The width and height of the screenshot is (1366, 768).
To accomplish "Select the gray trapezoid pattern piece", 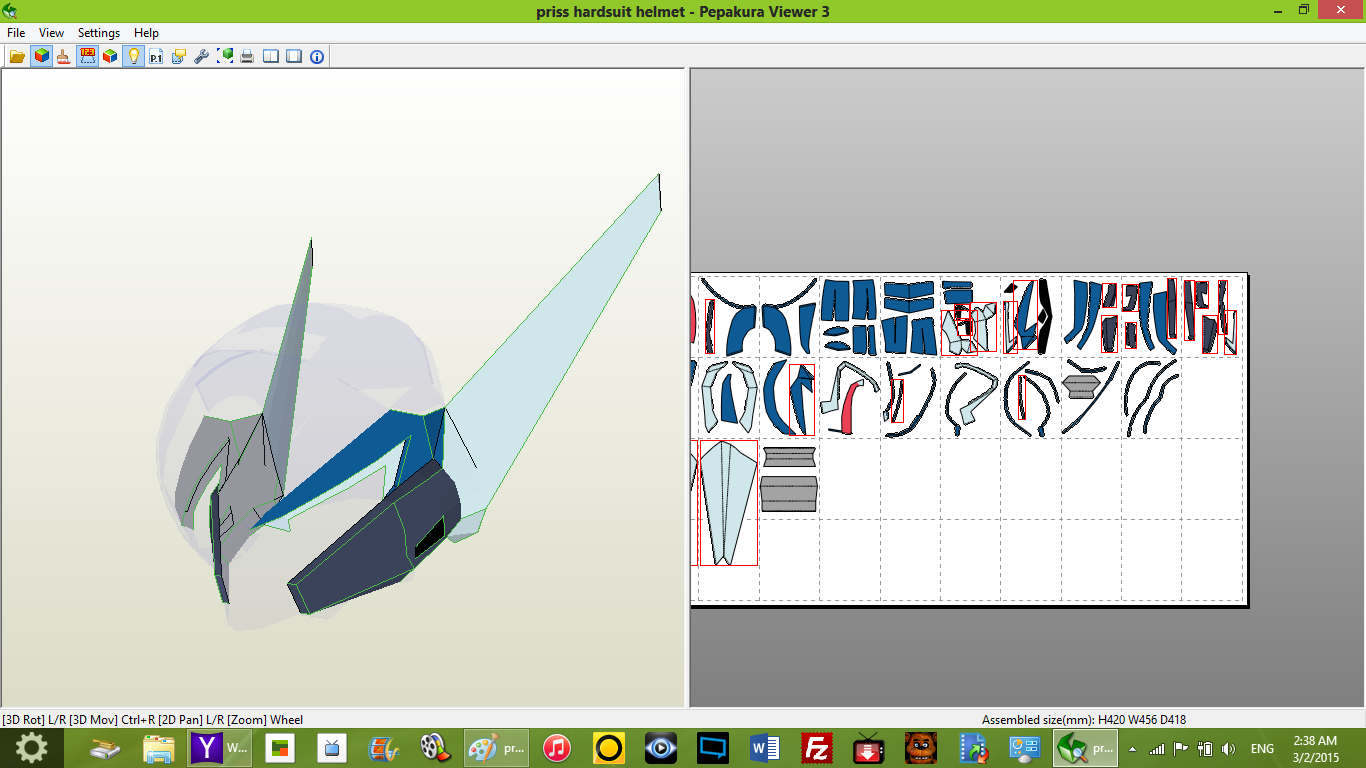I will 789,494.
